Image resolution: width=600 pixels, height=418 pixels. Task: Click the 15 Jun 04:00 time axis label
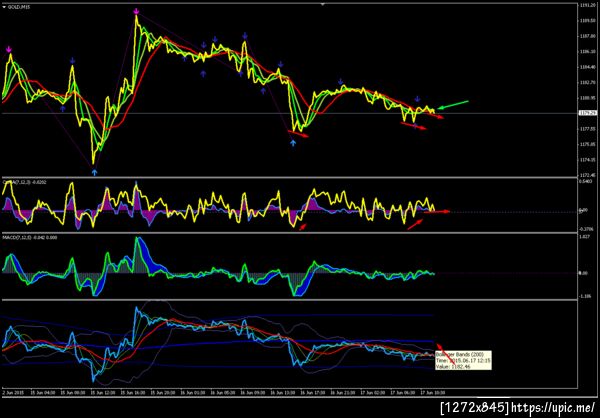click(x=42, y=393)
